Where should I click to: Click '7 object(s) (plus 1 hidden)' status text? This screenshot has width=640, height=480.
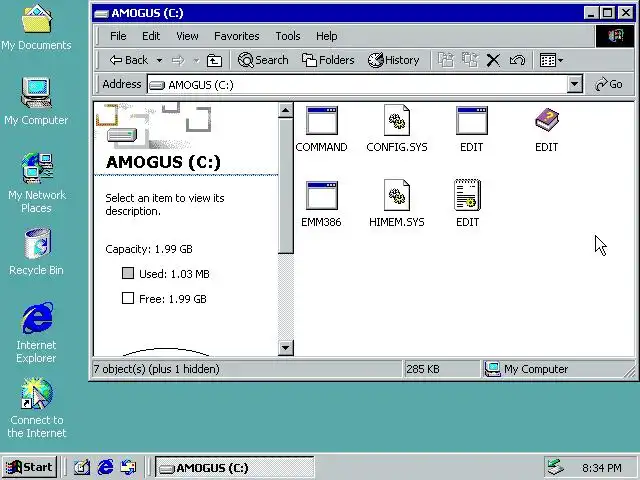coord(157,369)
